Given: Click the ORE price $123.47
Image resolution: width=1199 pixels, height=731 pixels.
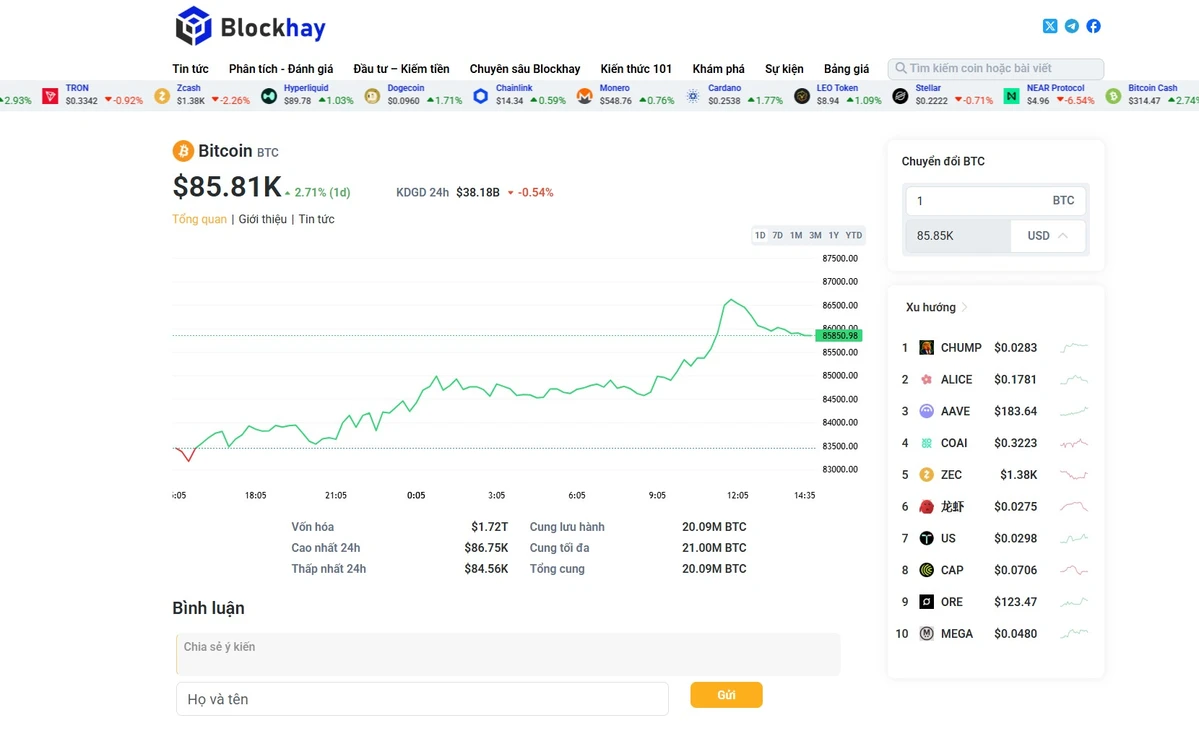Looking at the screenshot, I should pyautogui.click(x=1015, y=602).
